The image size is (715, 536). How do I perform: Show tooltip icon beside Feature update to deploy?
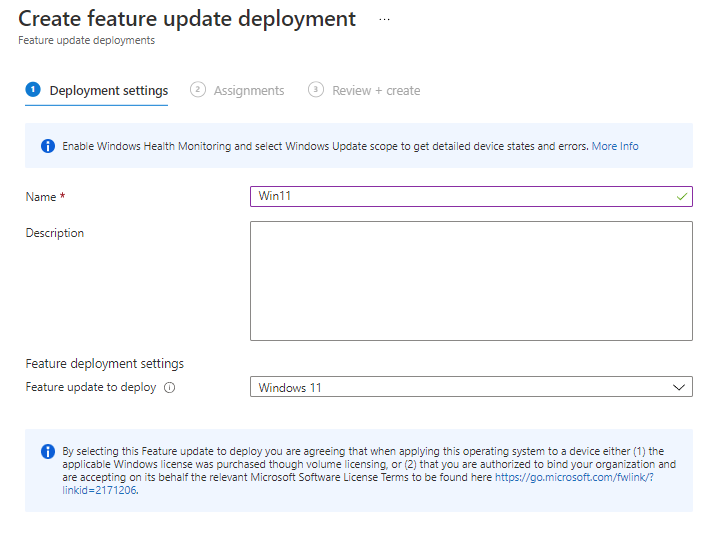(169, 388)
